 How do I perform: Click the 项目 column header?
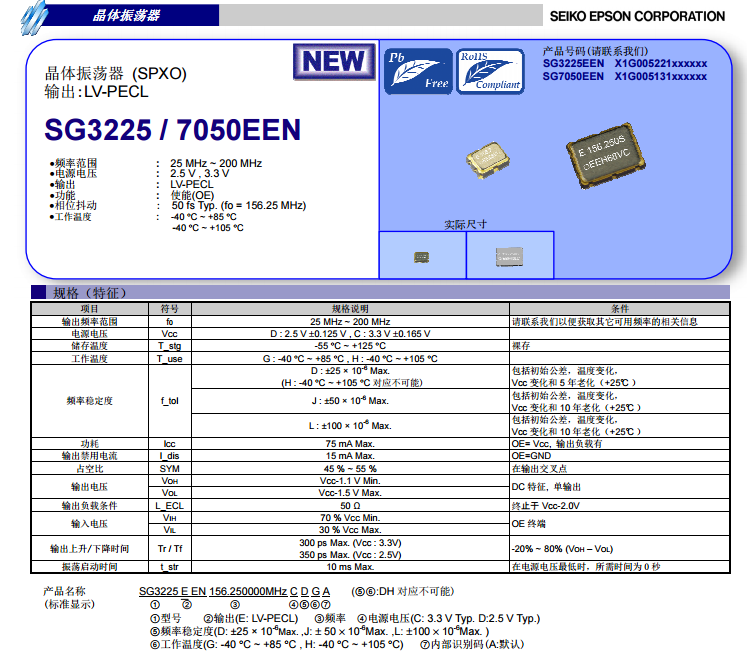90,309
